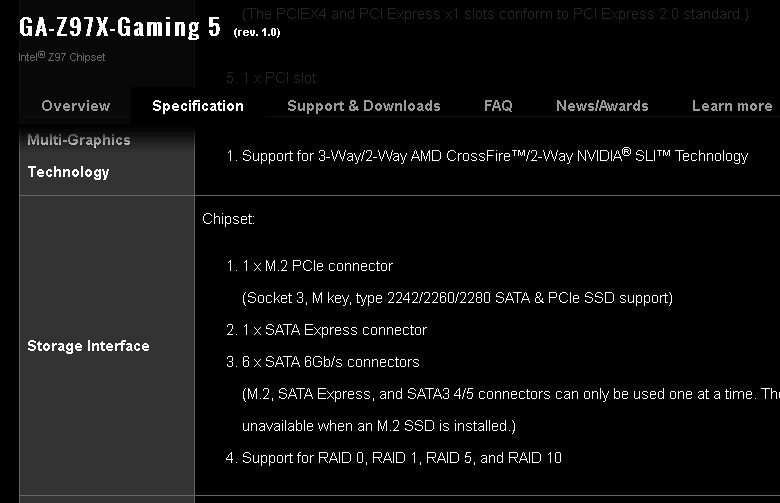Click the M.2 SSD installed note line
This screenshot has width=780, height=503.
point(379,426)
